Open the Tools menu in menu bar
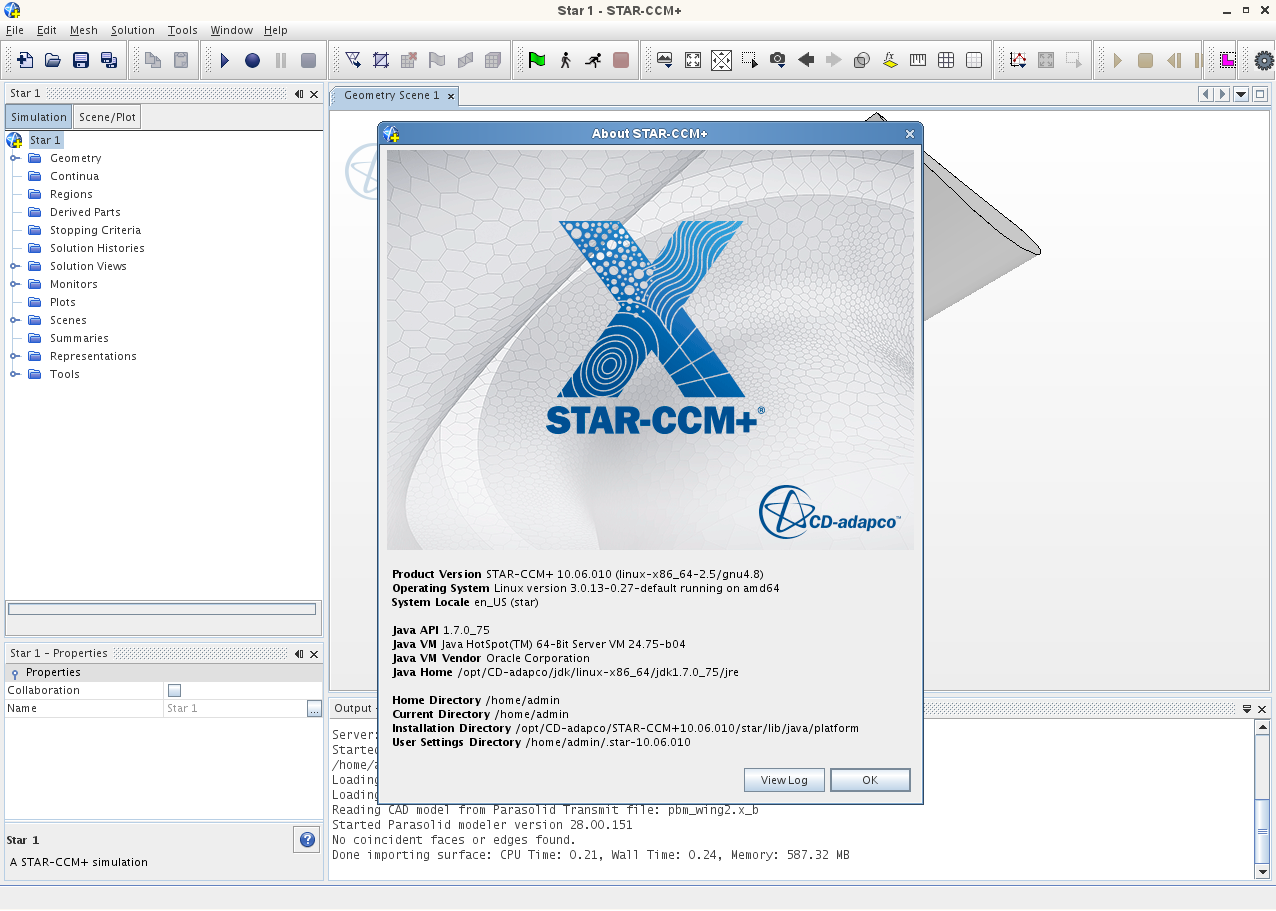The width and height of the screenshot is (1276, 911). coord(183,30)
